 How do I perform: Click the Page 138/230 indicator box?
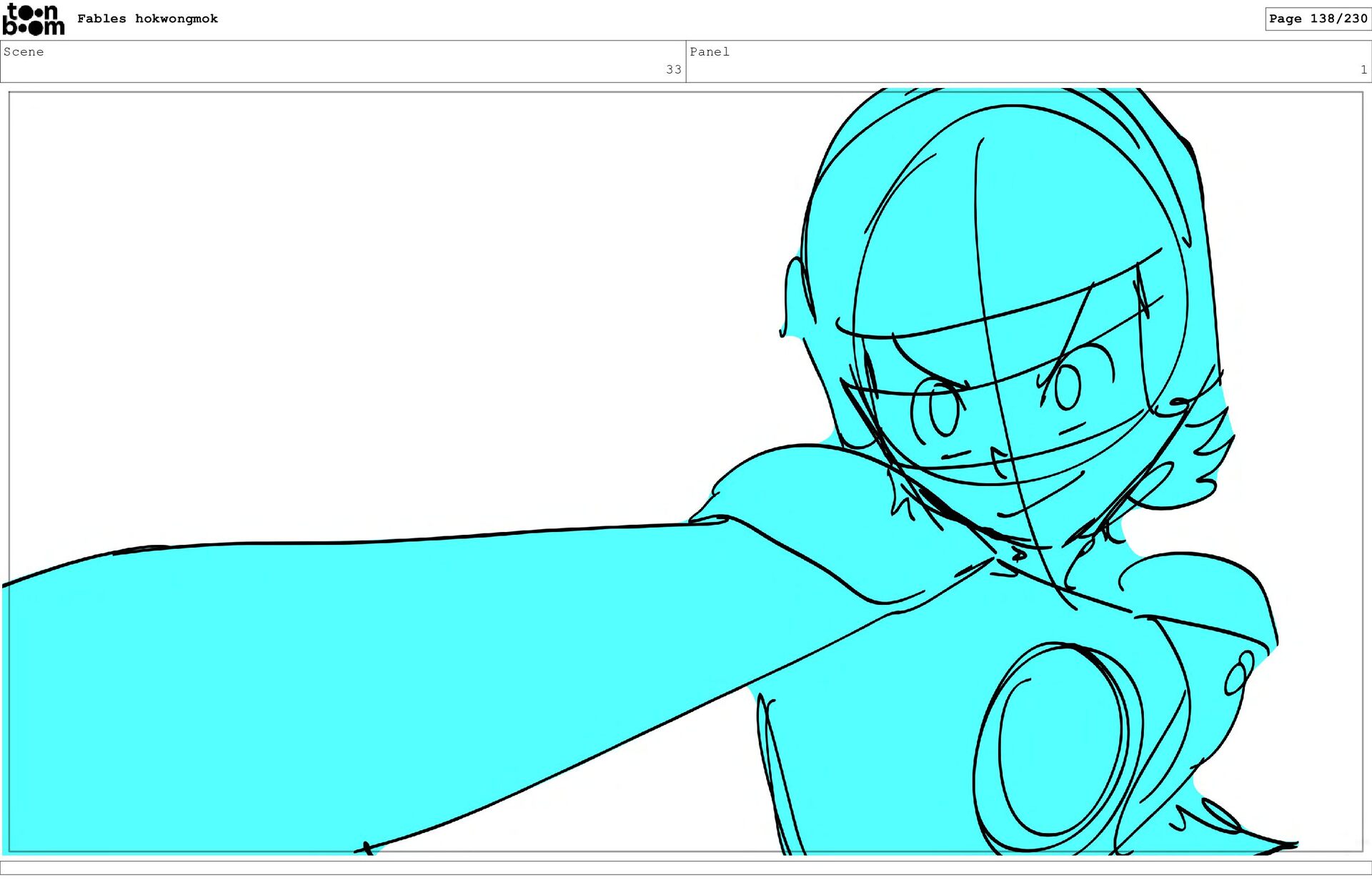click(x=1317, y=19)
